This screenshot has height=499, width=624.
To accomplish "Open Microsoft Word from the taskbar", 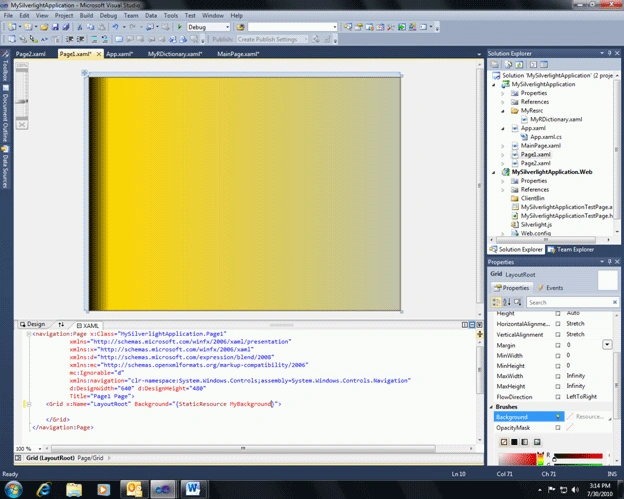I will (193, 489).
